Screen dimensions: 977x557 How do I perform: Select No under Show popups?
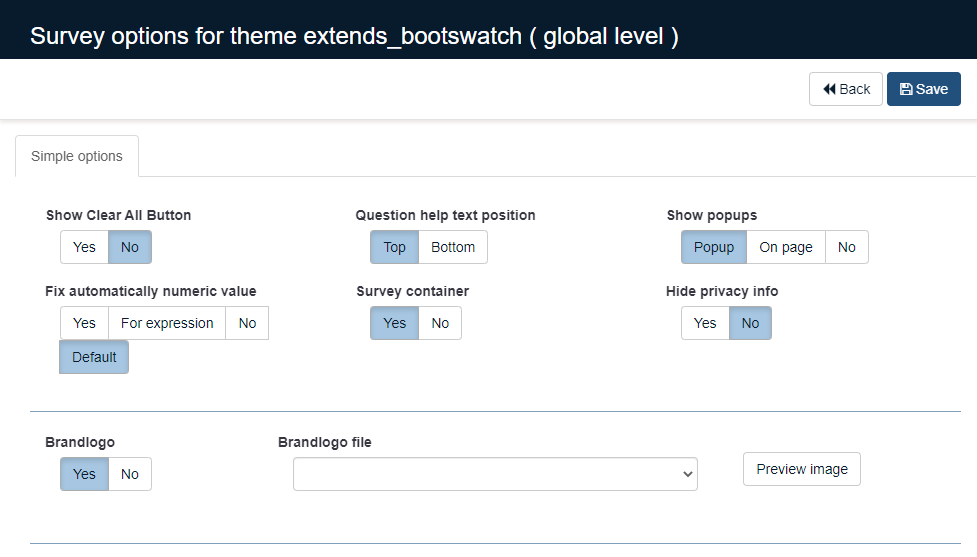pos(846,247)
